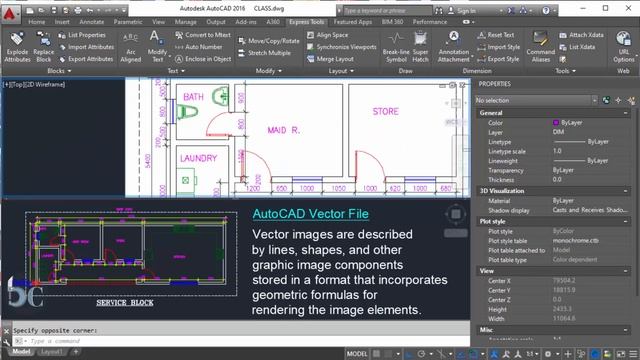Expand the Text panel dropdown

coord(176,71)
